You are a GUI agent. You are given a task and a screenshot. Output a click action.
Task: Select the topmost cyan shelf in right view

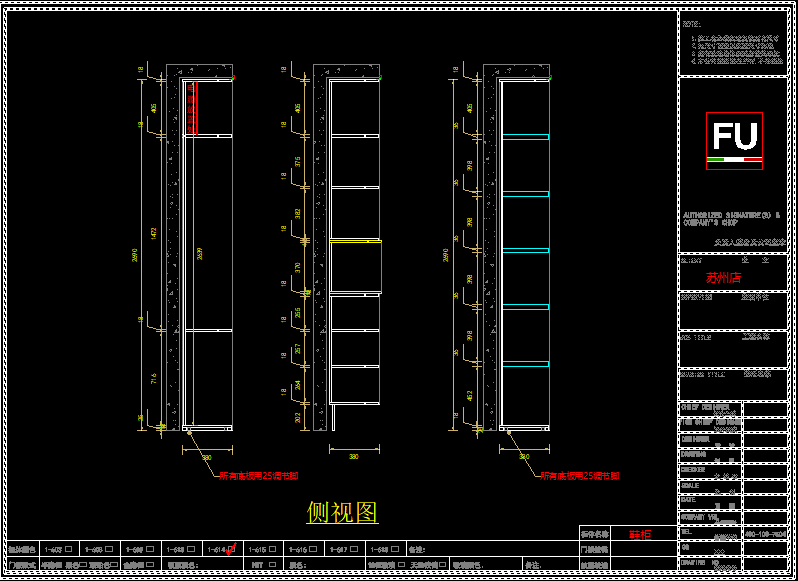click(526, 137)
